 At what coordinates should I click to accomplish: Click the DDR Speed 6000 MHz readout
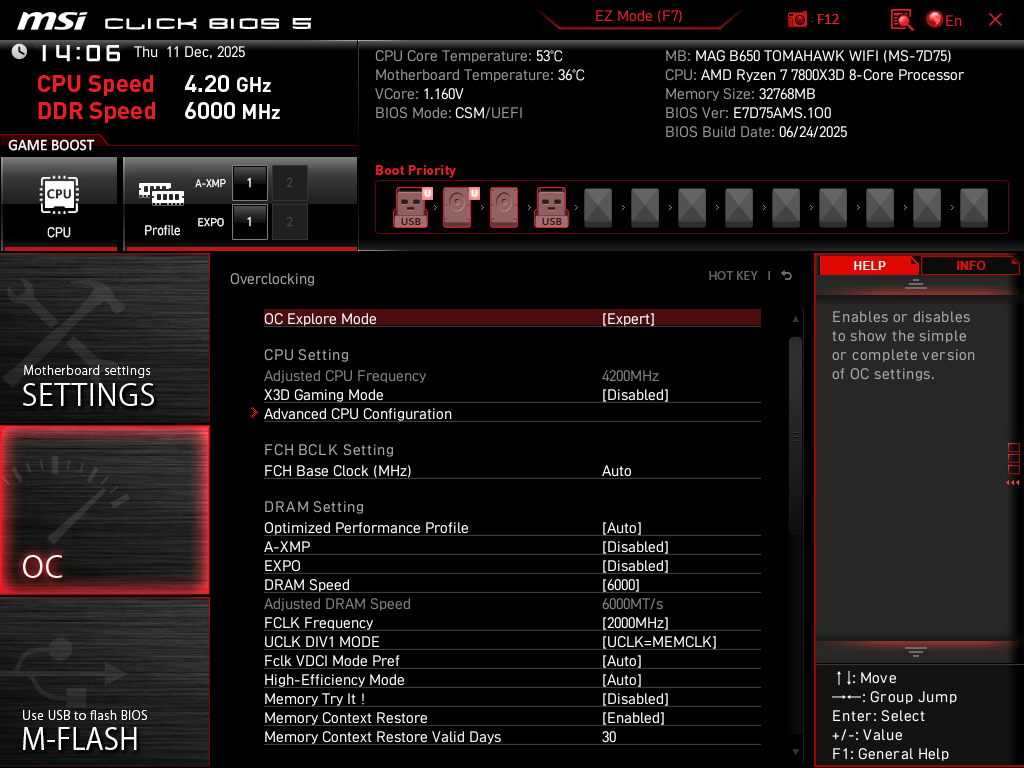[159, 111]
